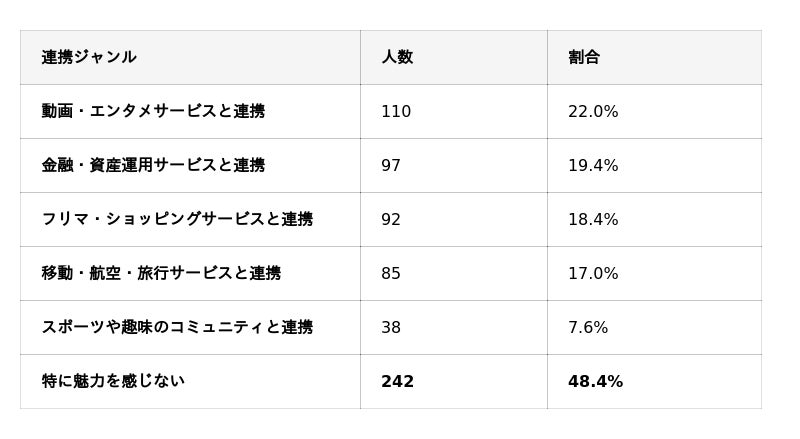This screenshot has height=439, width=800.
Task: Select the 18.4% percentage cell
Action: (593, 220)
